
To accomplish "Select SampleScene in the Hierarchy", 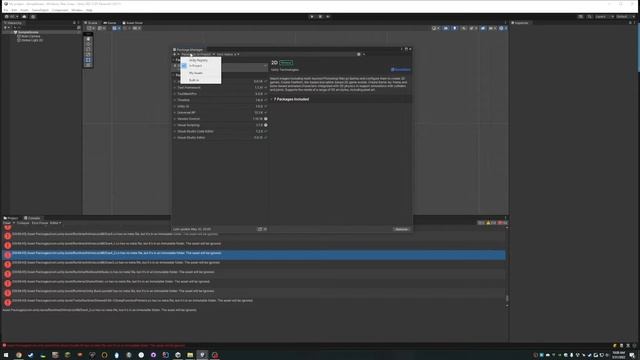I will (28, 32).
